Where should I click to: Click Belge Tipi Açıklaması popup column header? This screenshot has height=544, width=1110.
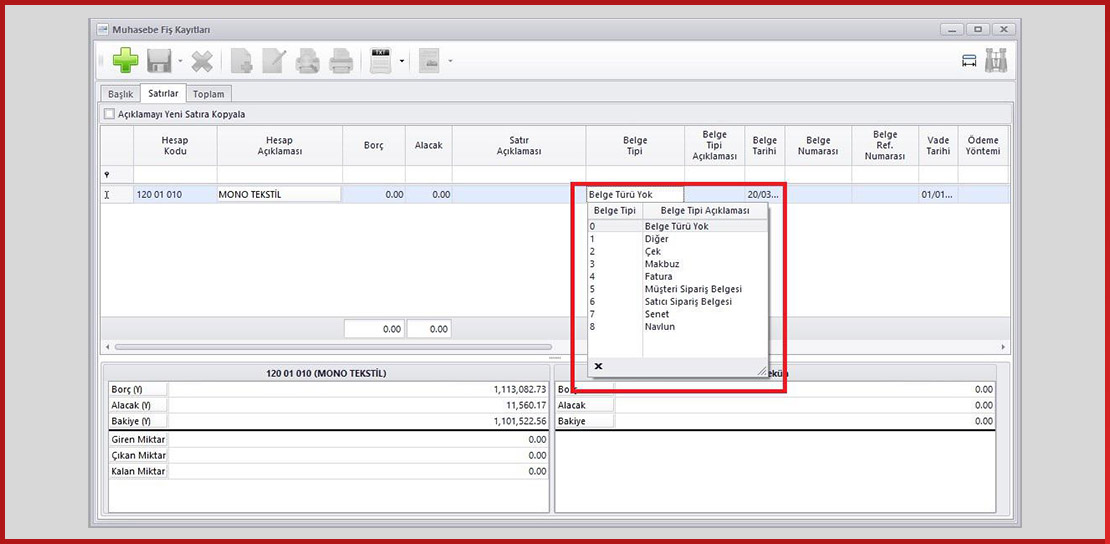point(704,211)
